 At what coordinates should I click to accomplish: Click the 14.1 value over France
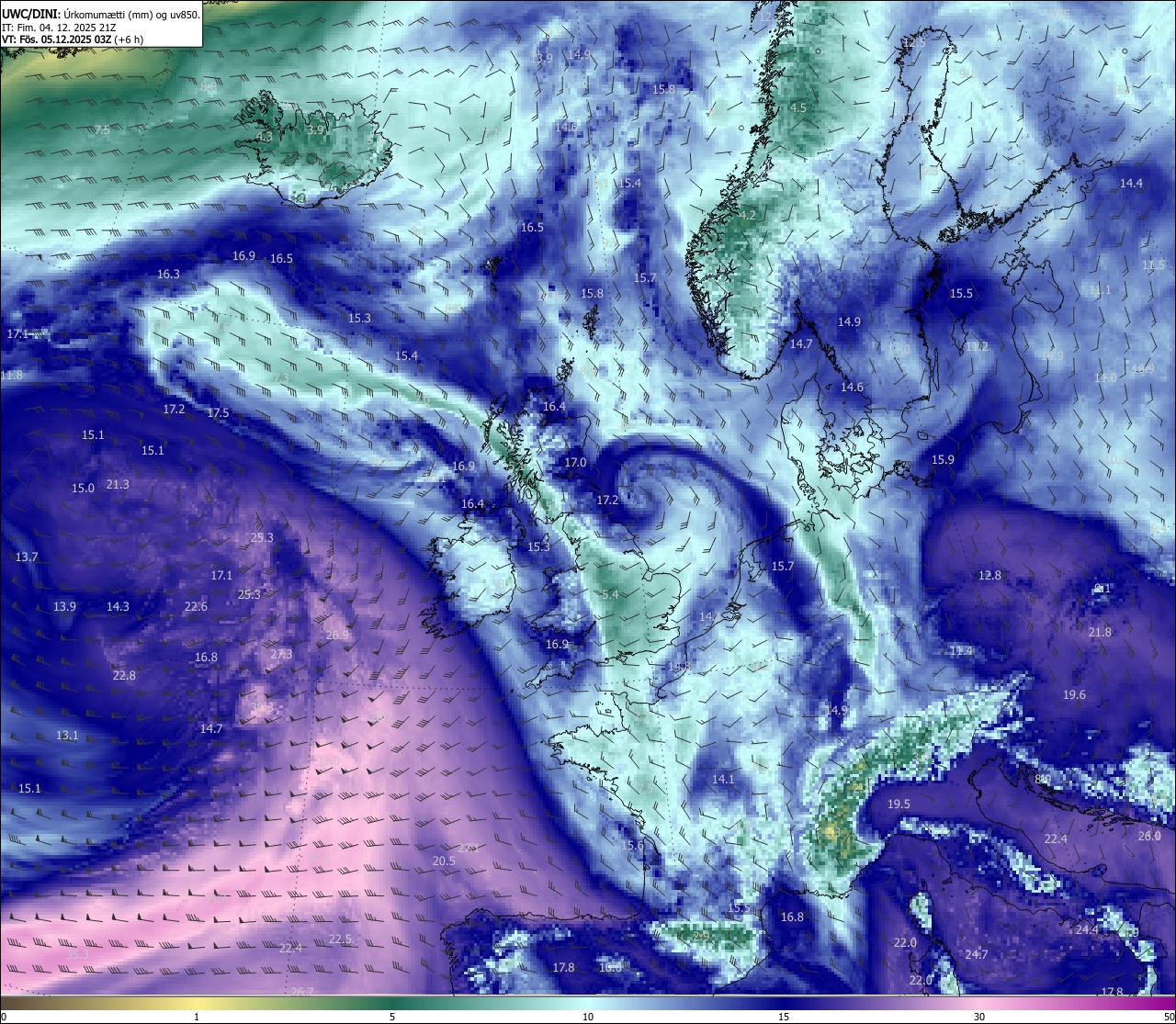coord(723,779)
